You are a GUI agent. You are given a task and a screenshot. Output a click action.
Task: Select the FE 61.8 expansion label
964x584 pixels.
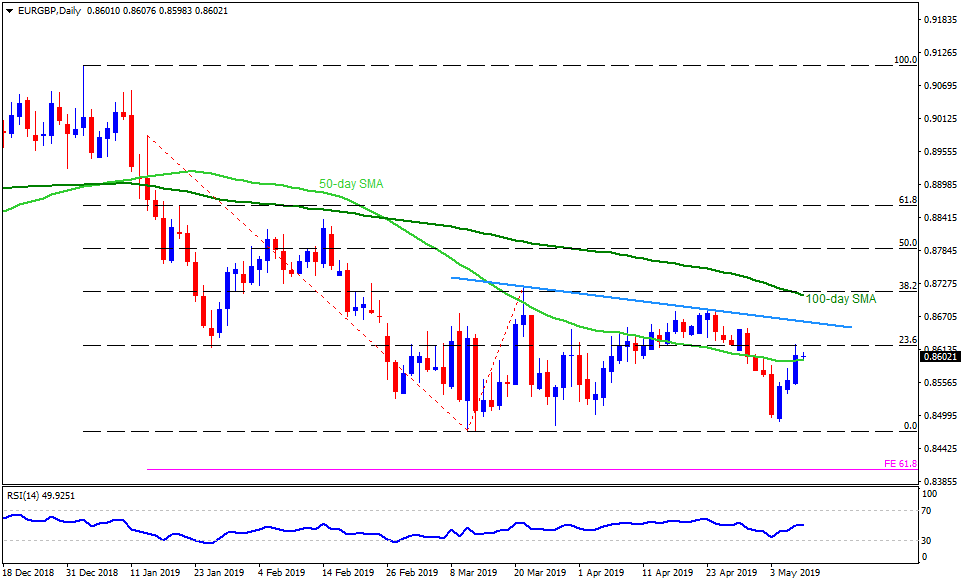pos(901,464)
